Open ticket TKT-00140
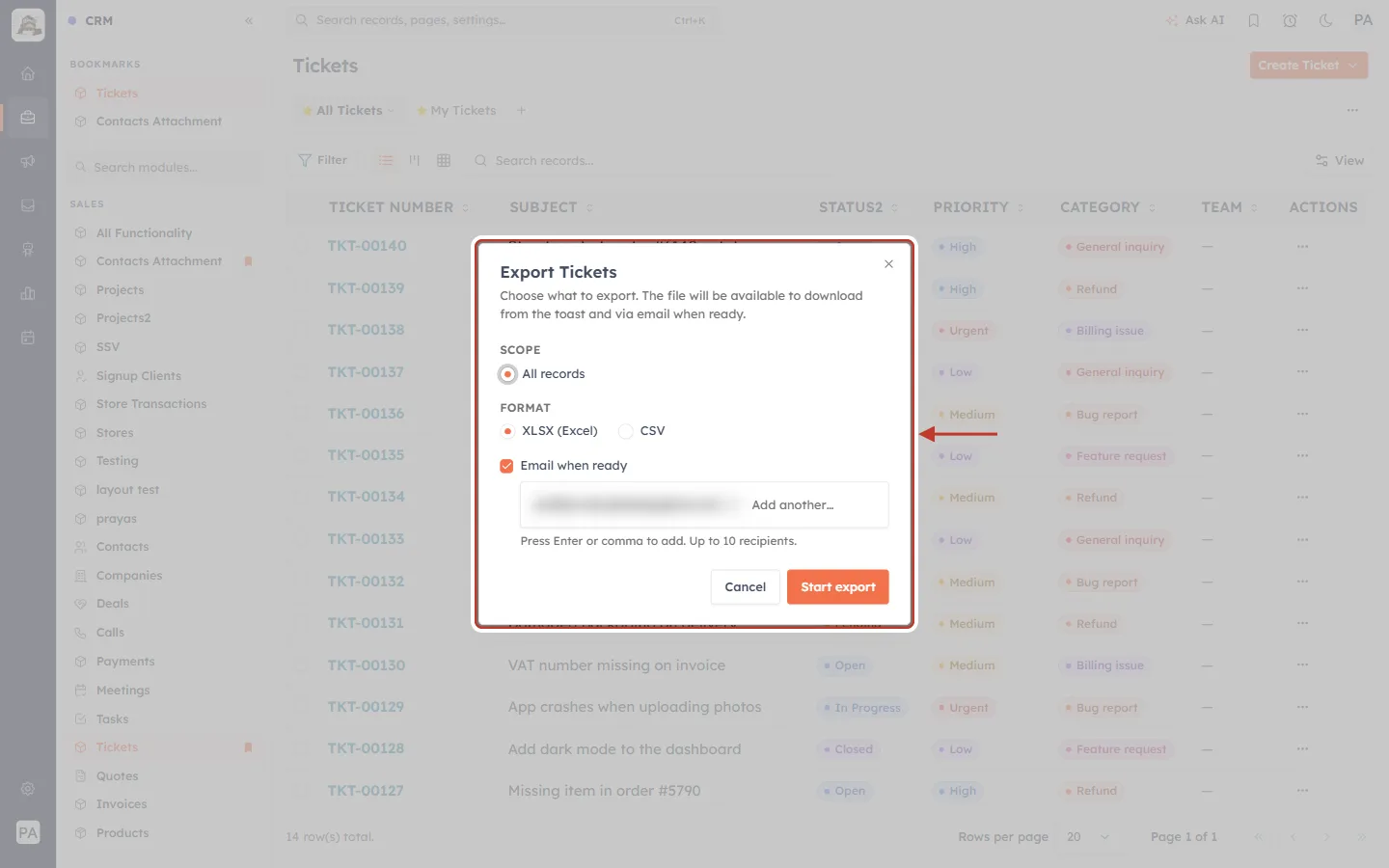 [367, 246]
